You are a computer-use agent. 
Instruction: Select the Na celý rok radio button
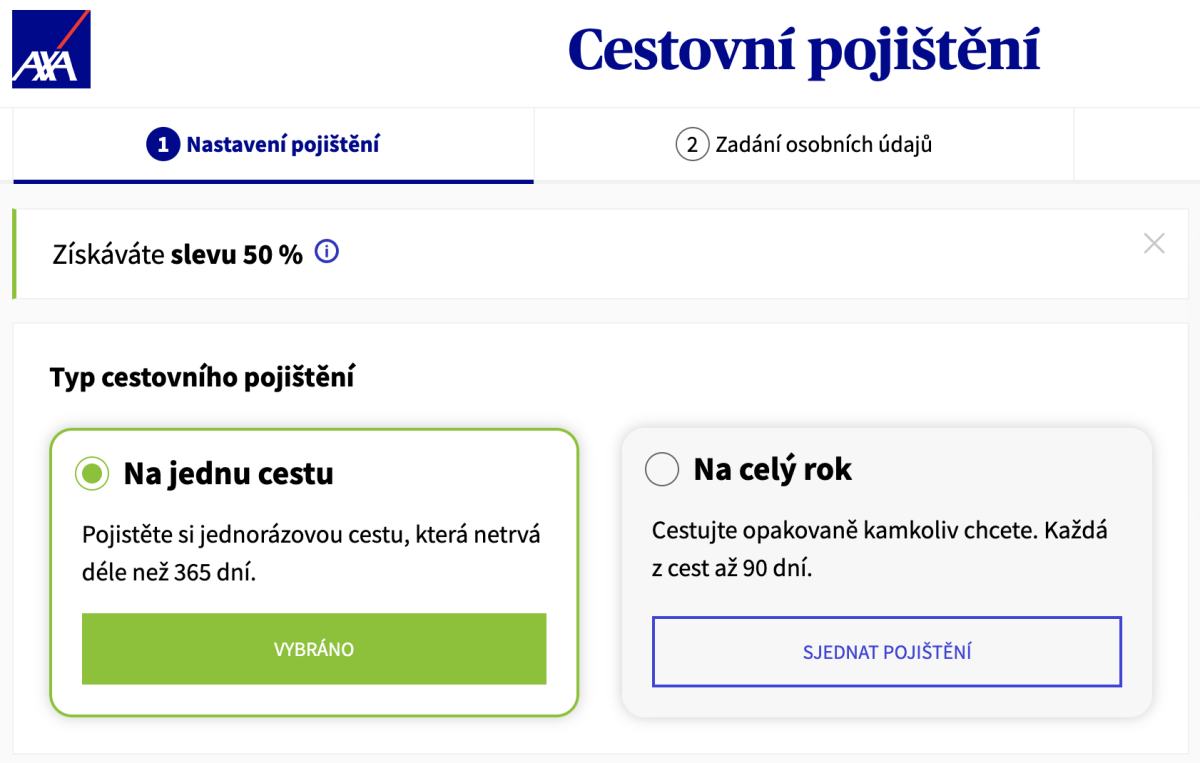click(662, 469)
